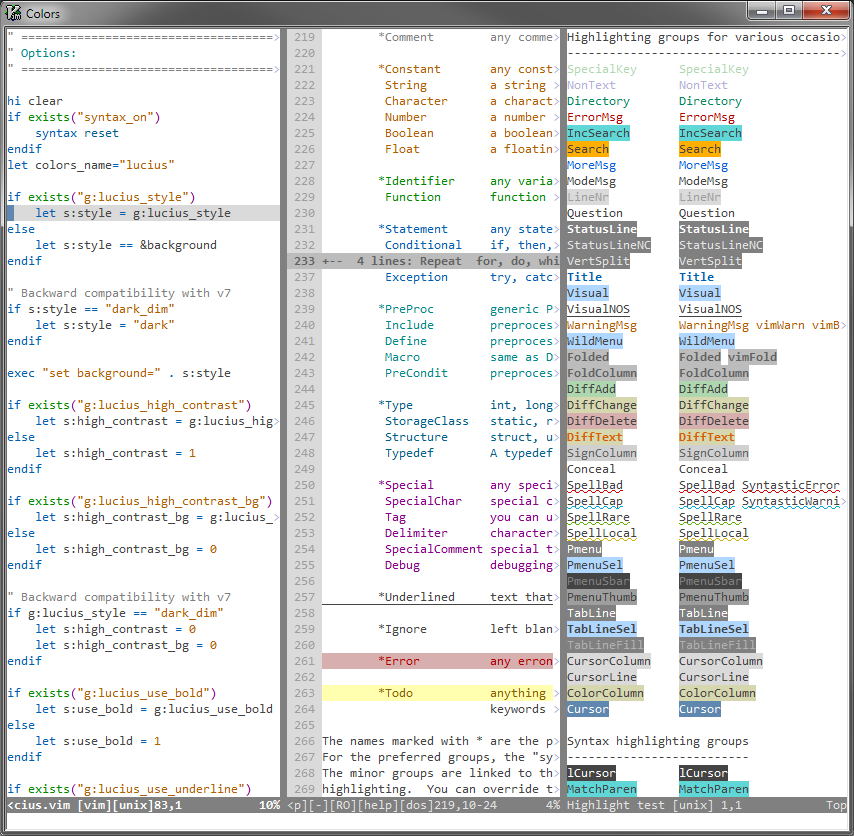Click fold marker '+--' on line 233
Screen dimensions: 854x836
point(332,261)
